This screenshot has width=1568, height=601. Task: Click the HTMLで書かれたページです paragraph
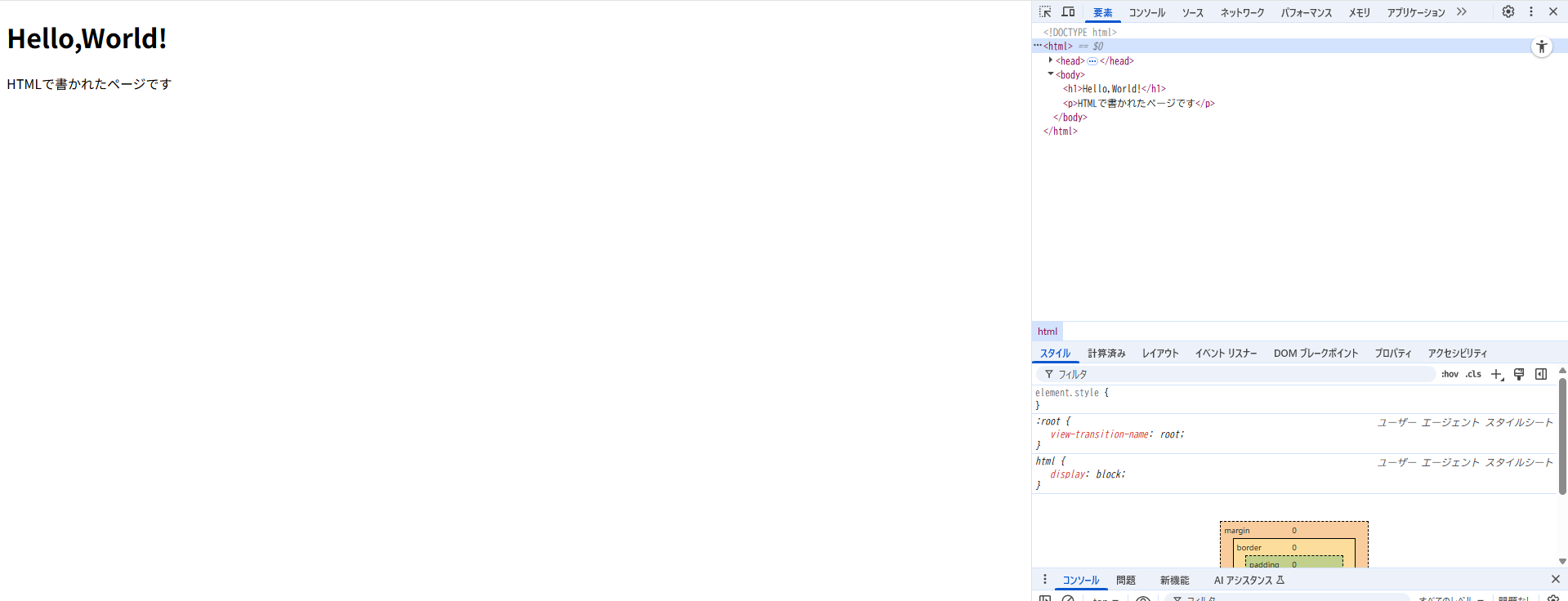tap(89, 84)
